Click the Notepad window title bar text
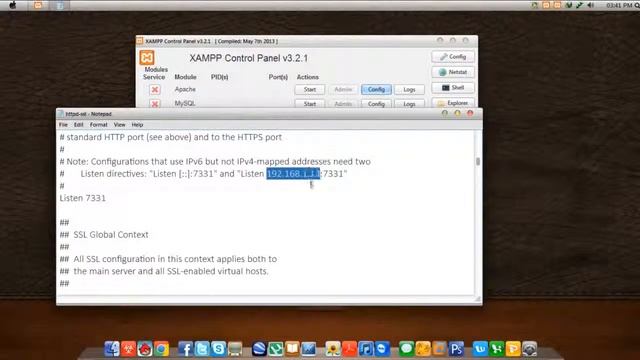The width and height of the screenshot is (640, 360). (x=88, y=114)
